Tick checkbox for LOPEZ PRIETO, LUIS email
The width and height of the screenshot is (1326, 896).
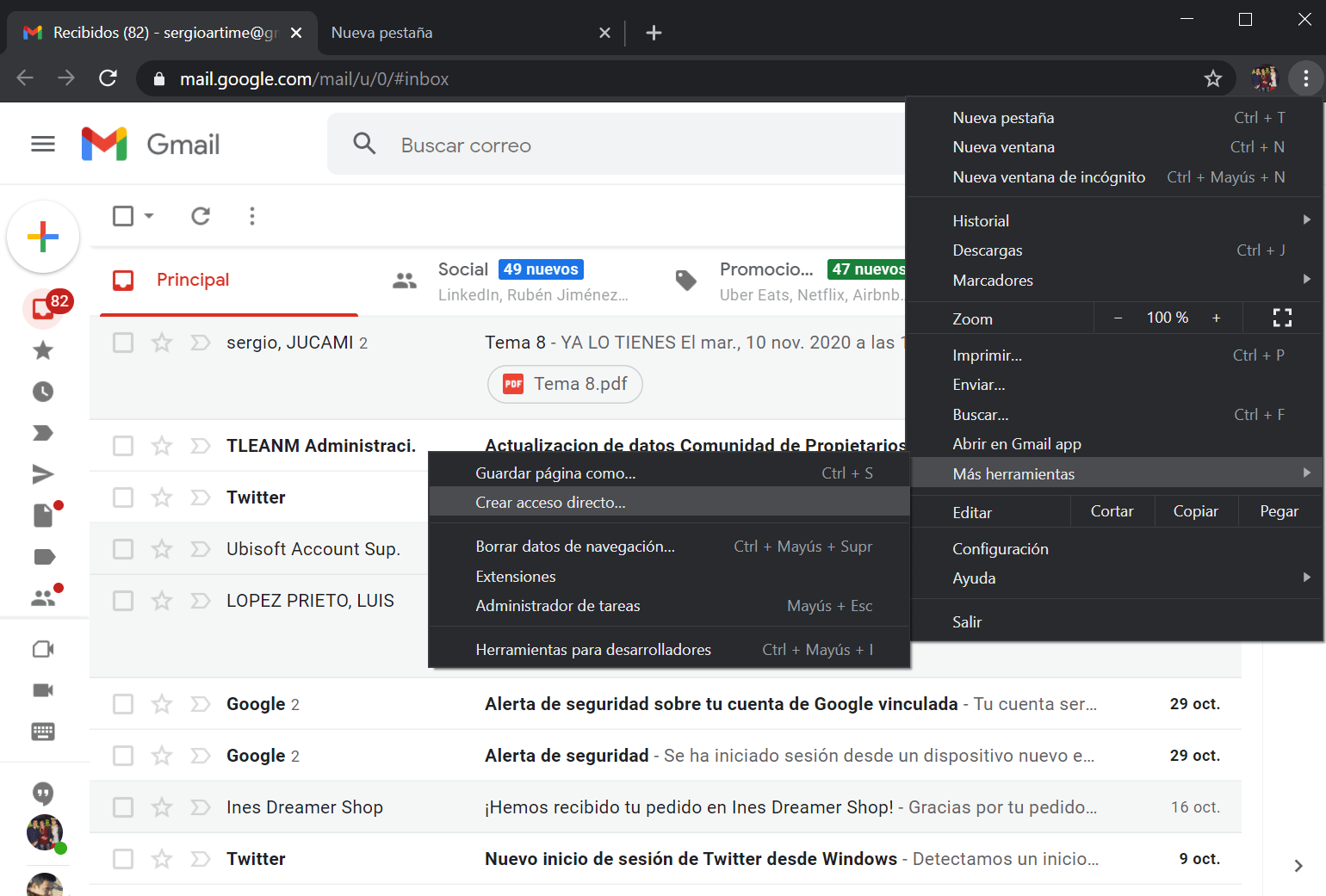click(123, 601)
